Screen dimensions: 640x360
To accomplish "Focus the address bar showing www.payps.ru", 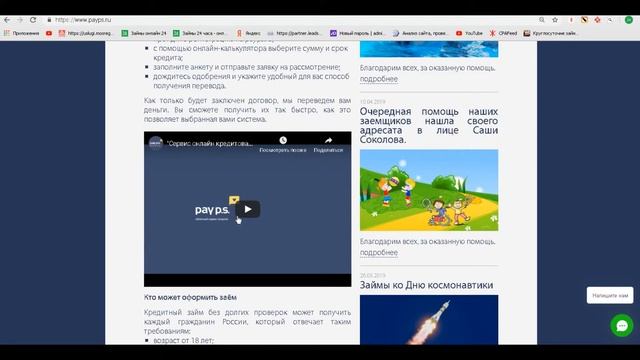I will 83,20.
